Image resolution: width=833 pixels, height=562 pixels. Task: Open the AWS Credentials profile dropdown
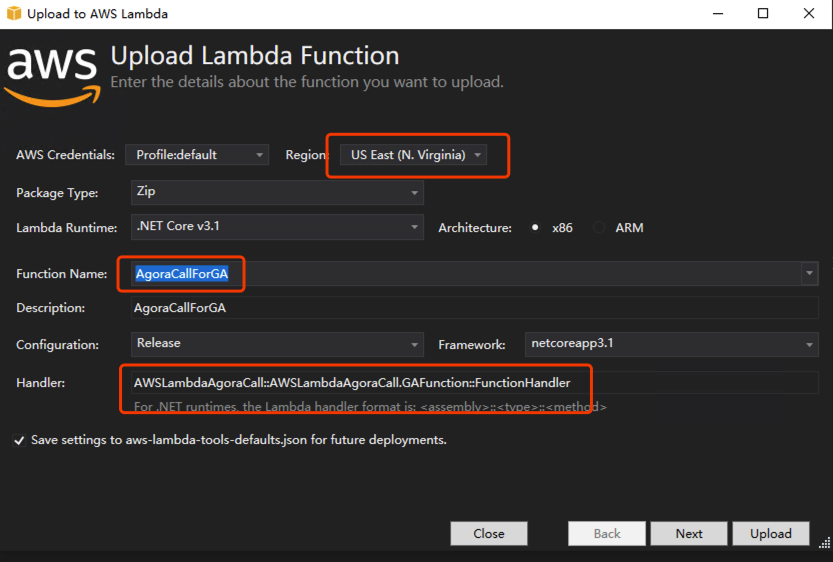(197, 155)
